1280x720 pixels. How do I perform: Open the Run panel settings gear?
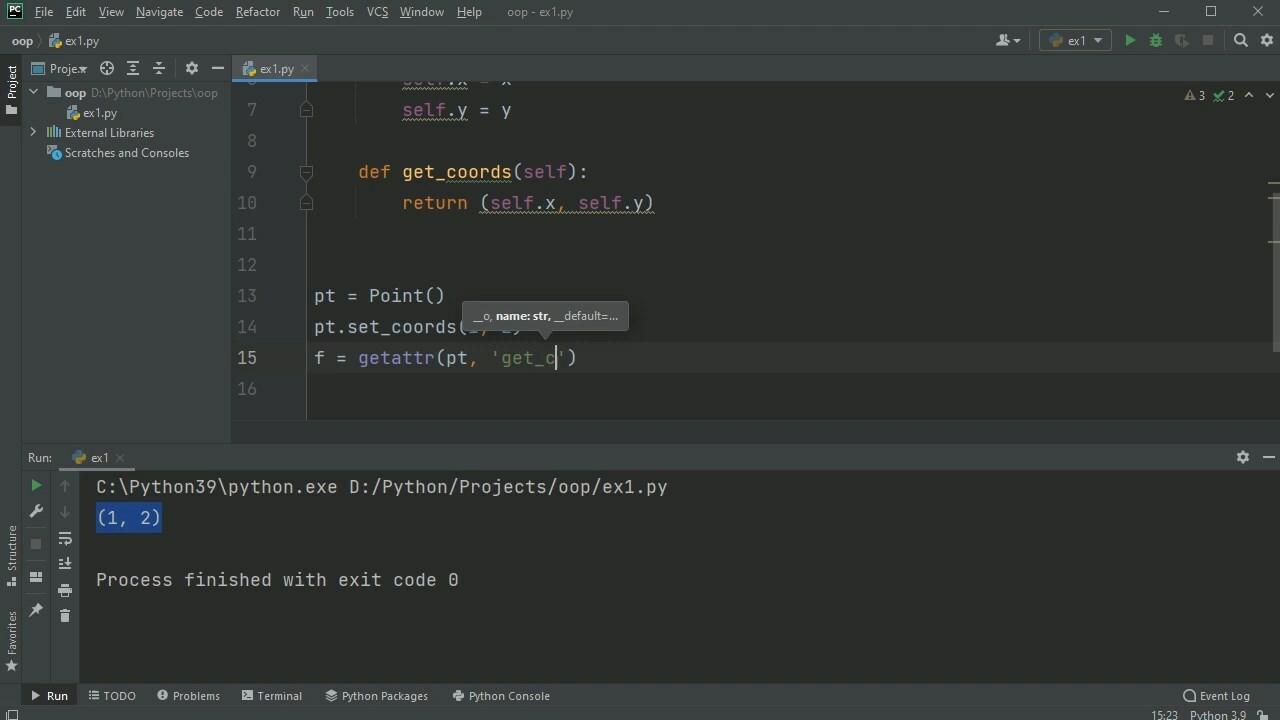point(1243,457)
